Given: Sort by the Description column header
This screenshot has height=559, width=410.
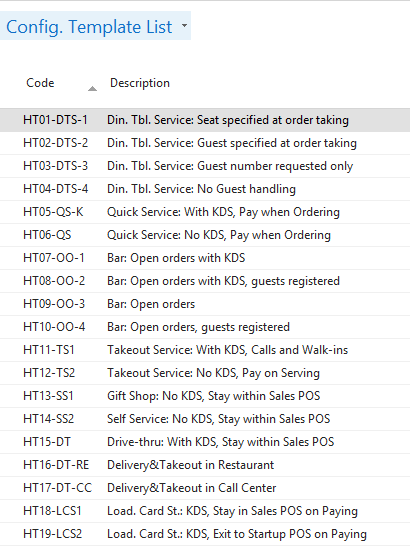Looking at the screenshot, I should 140,83.
